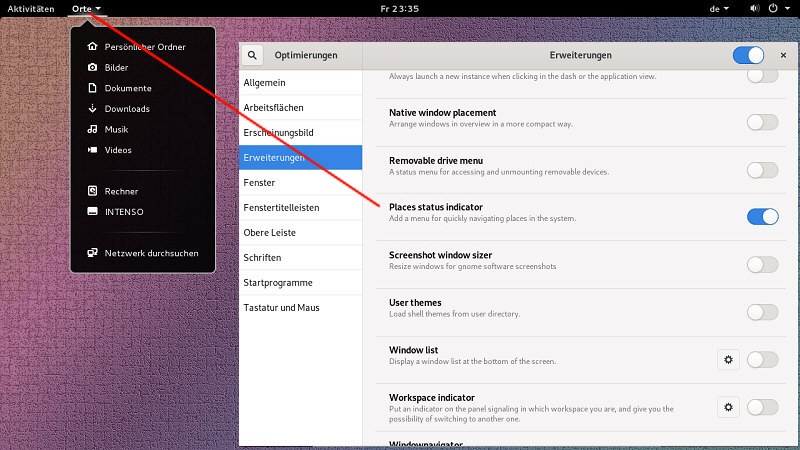Screen dimensions: 800x450
Task: Click the Downloads arrow icon in Orte menu
Action: [x=92, y=109]
